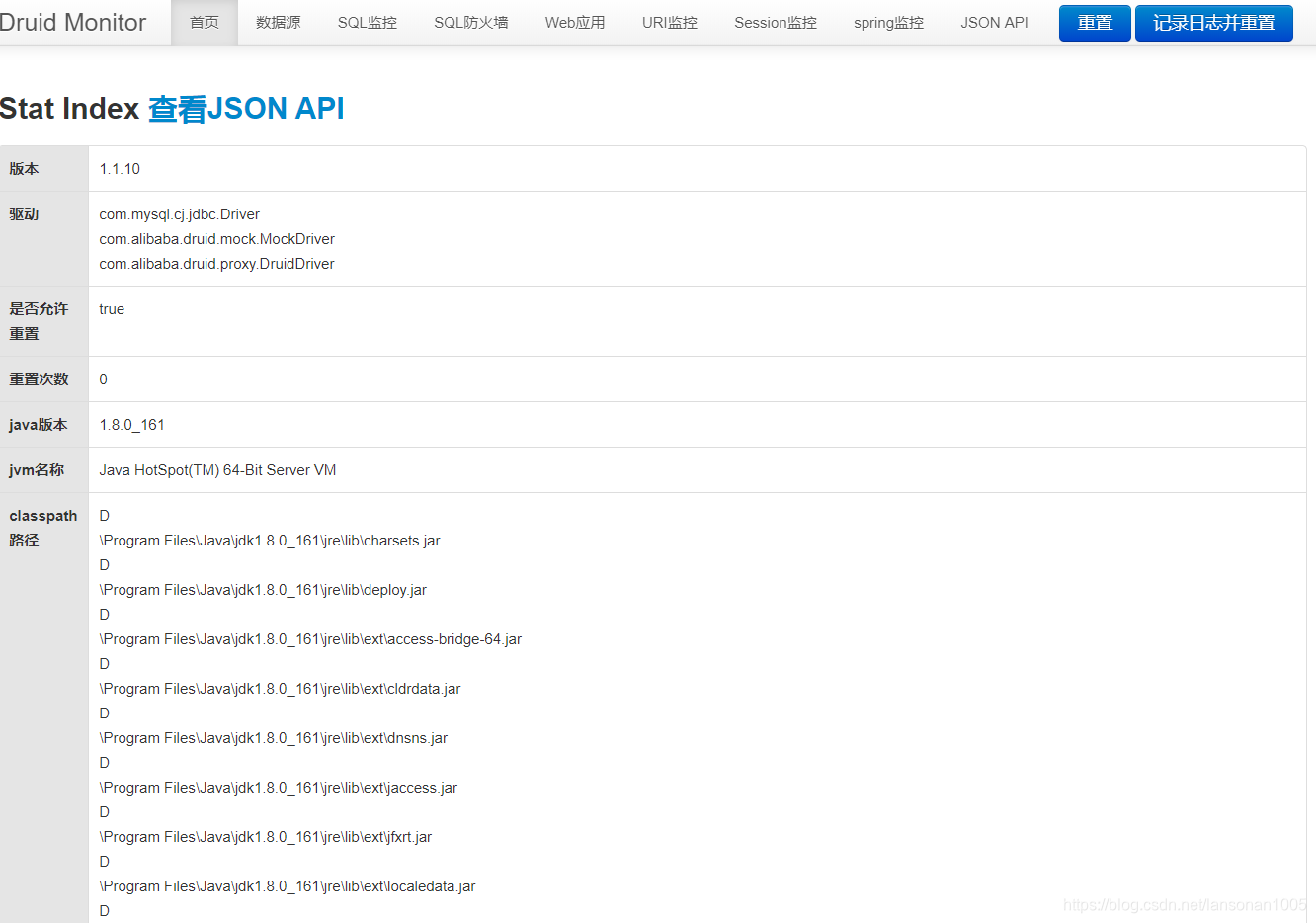Select com.alibaba.druid.proxy.DruidDriver text

[x=216, y=264]
